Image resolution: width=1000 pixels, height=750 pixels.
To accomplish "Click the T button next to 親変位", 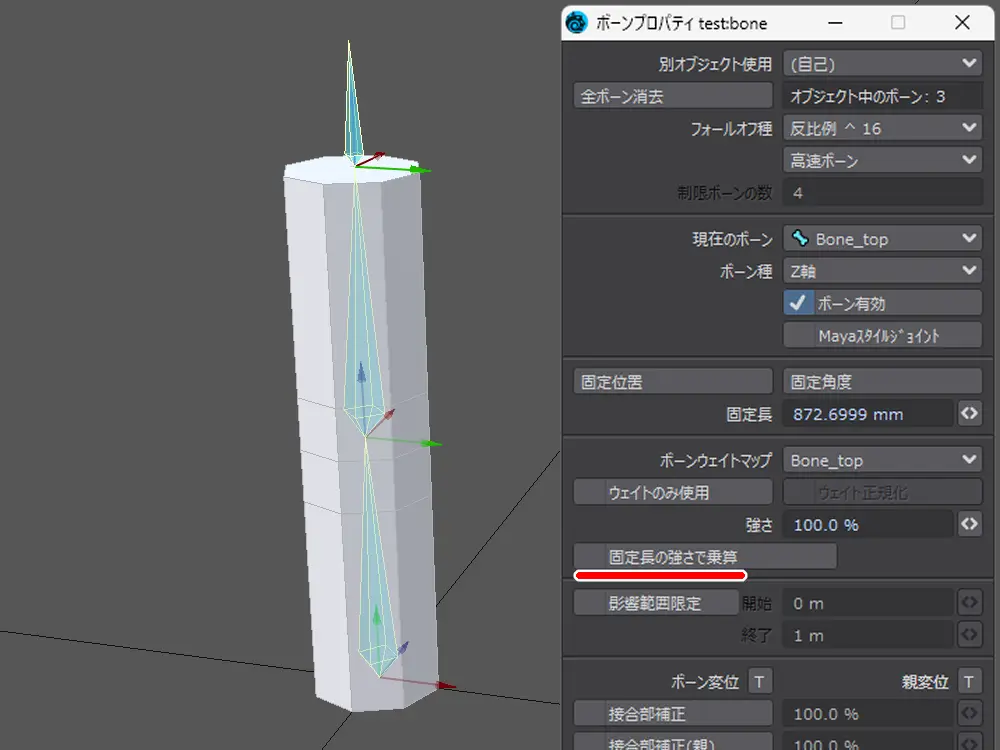I will 968,682.
